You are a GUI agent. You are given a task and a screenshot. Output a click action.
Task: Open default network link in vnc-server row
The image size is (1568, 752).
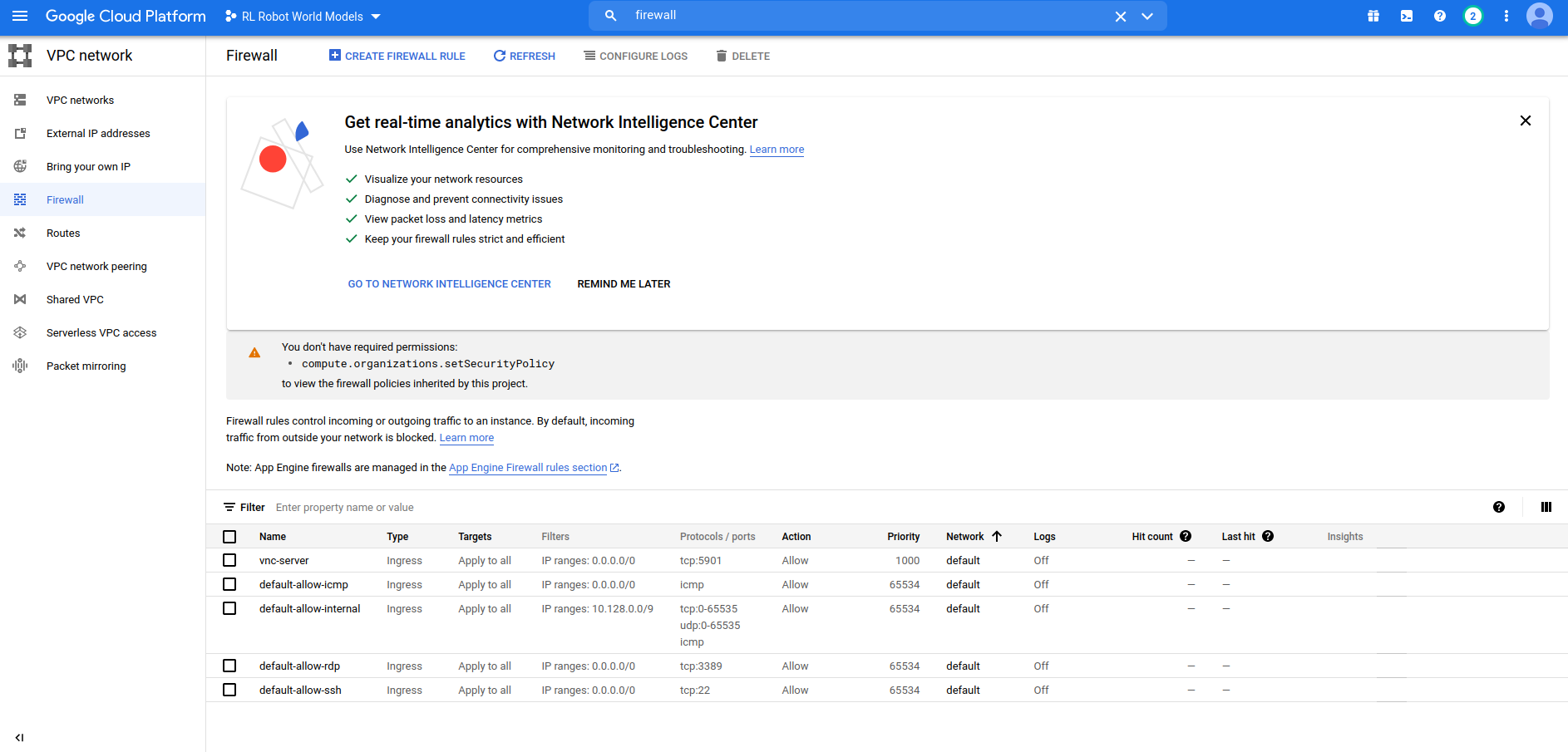pyautogui.click(x=963, y=561)
